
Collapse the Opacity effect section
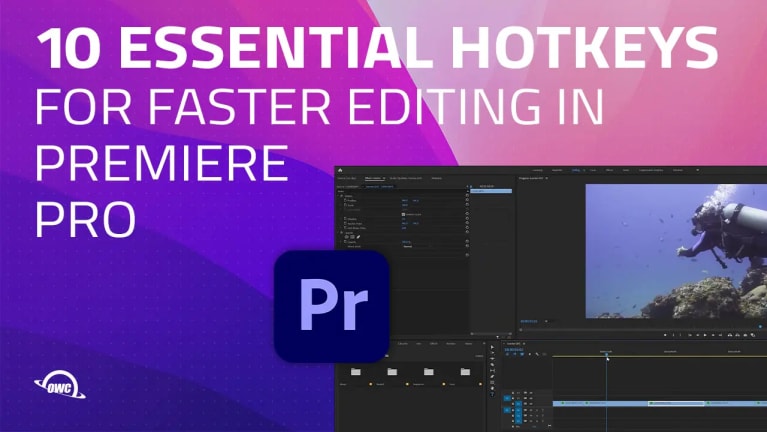[338, 233]
